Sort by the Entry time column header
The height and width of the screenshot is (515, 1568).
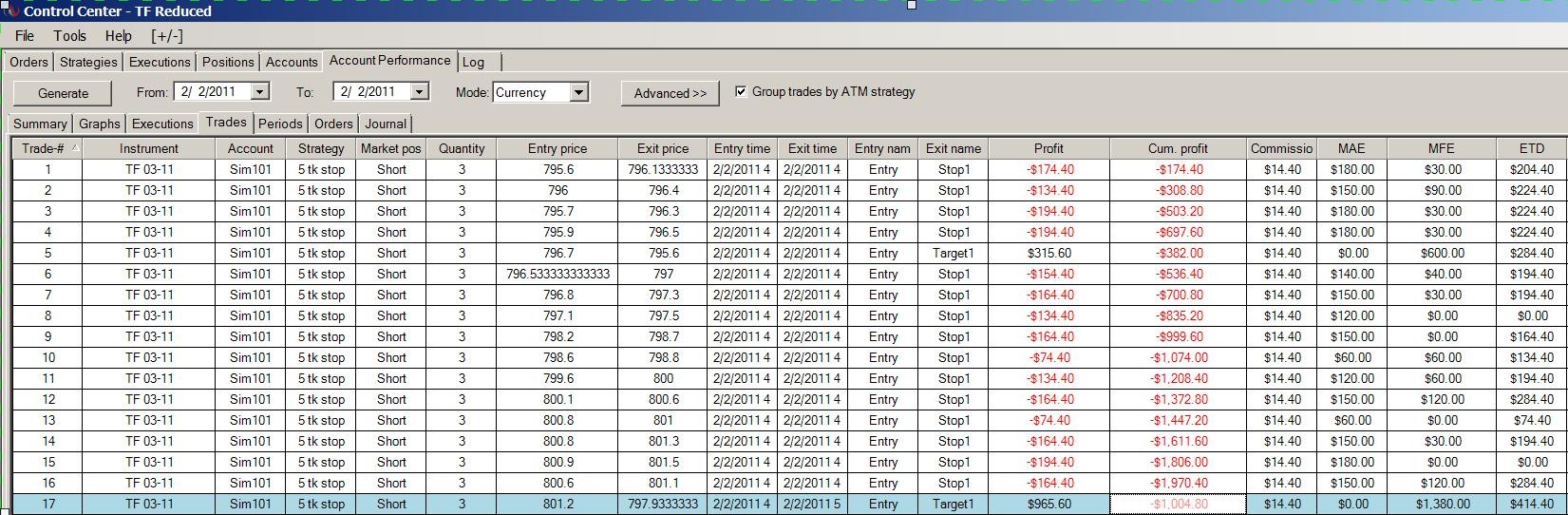click(x=743, y=148)
